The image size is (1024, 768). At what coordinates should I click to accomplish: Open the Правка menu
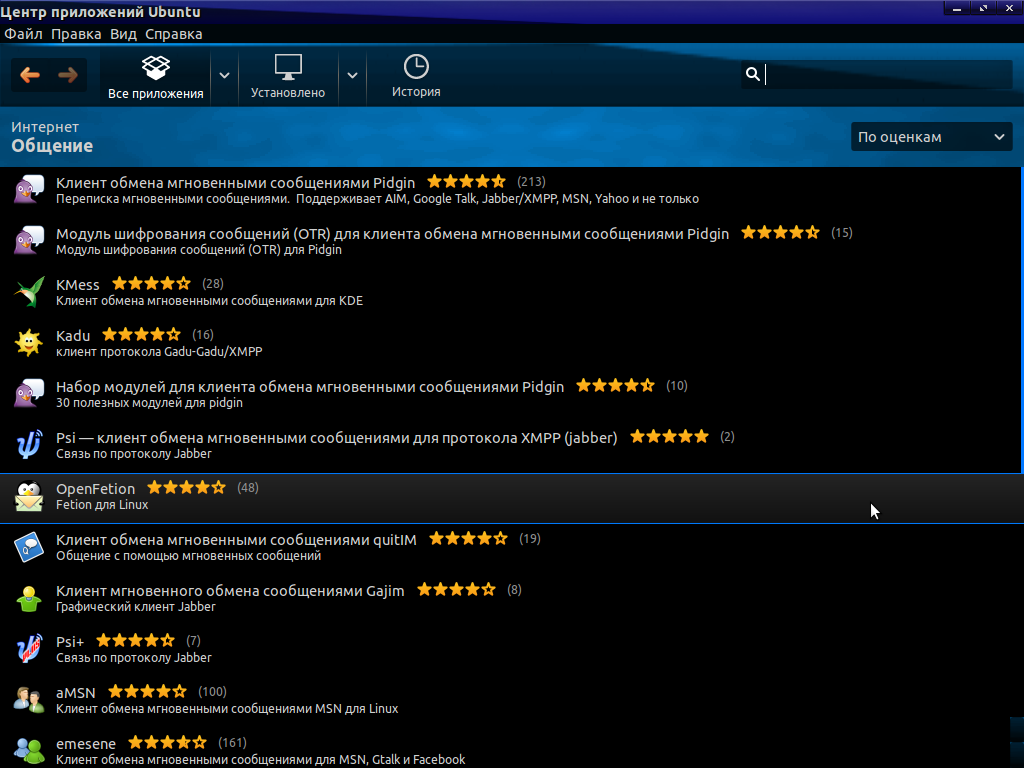point(76,34)
